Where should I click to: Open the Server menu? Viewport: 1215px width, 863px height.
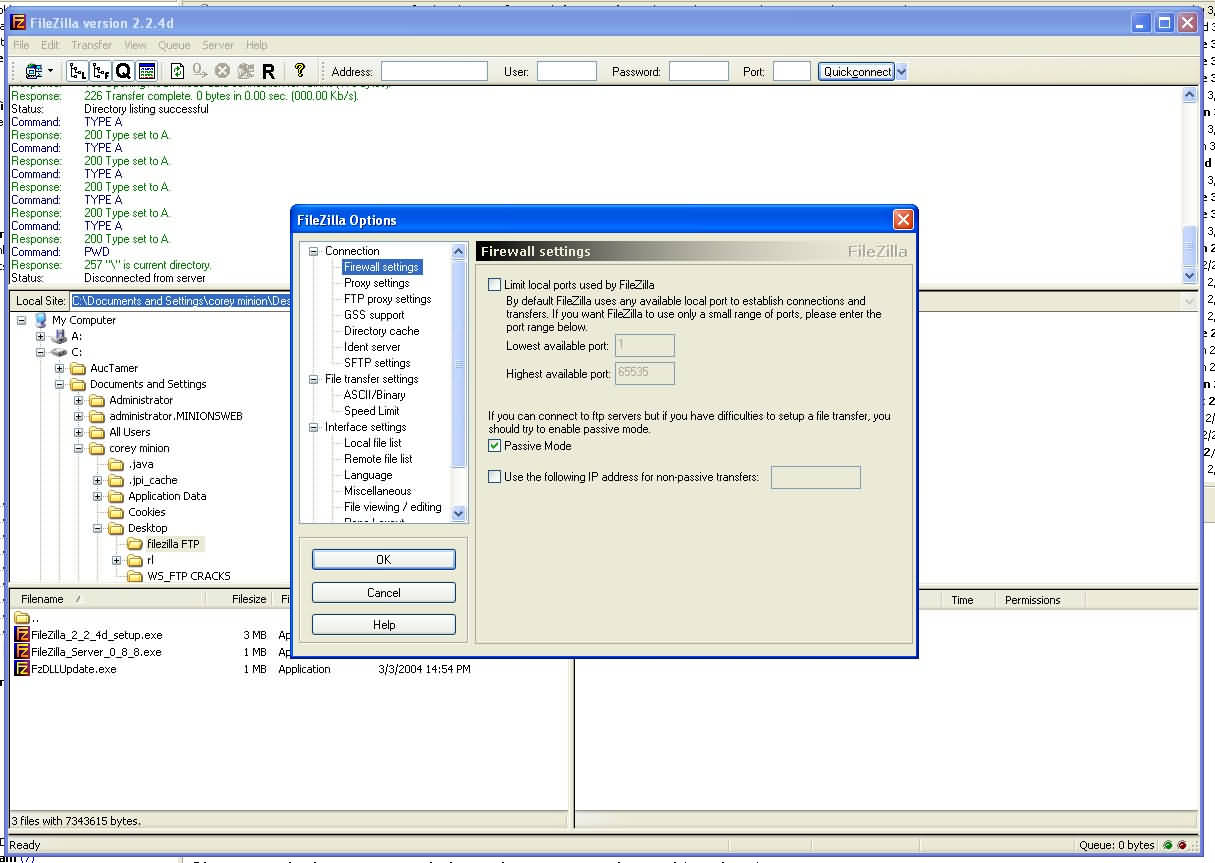[218, 45]
